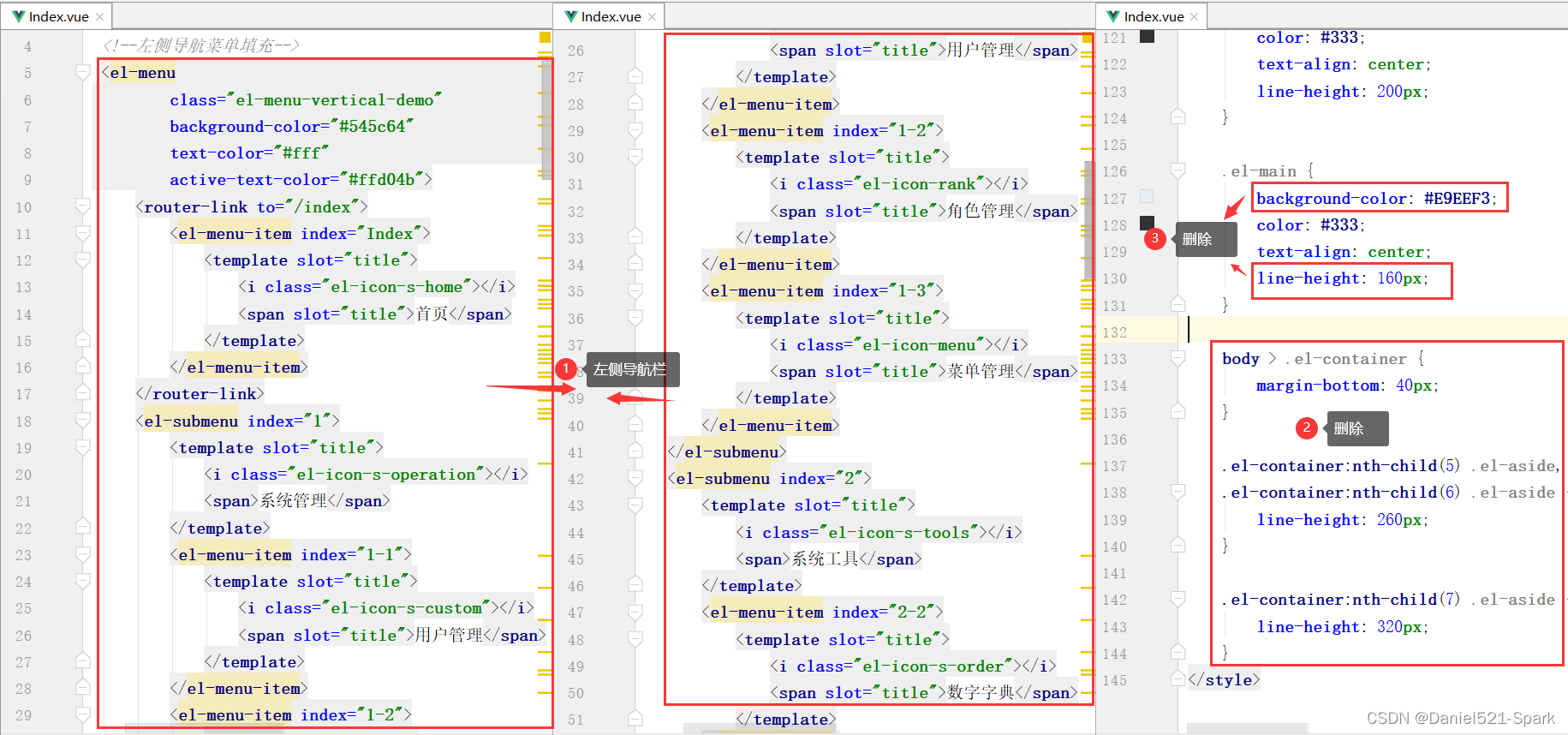Click fold end marker beside </style> at line 145
This screenshot has width=1568, height=735.
pos(1178,679)
